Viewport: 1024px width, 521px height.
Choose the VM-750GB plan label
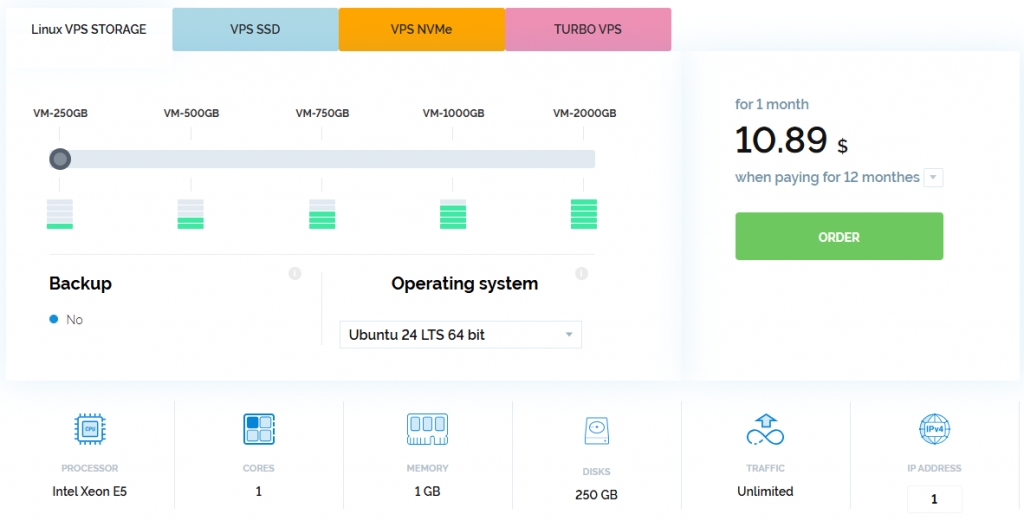point(322,114)
